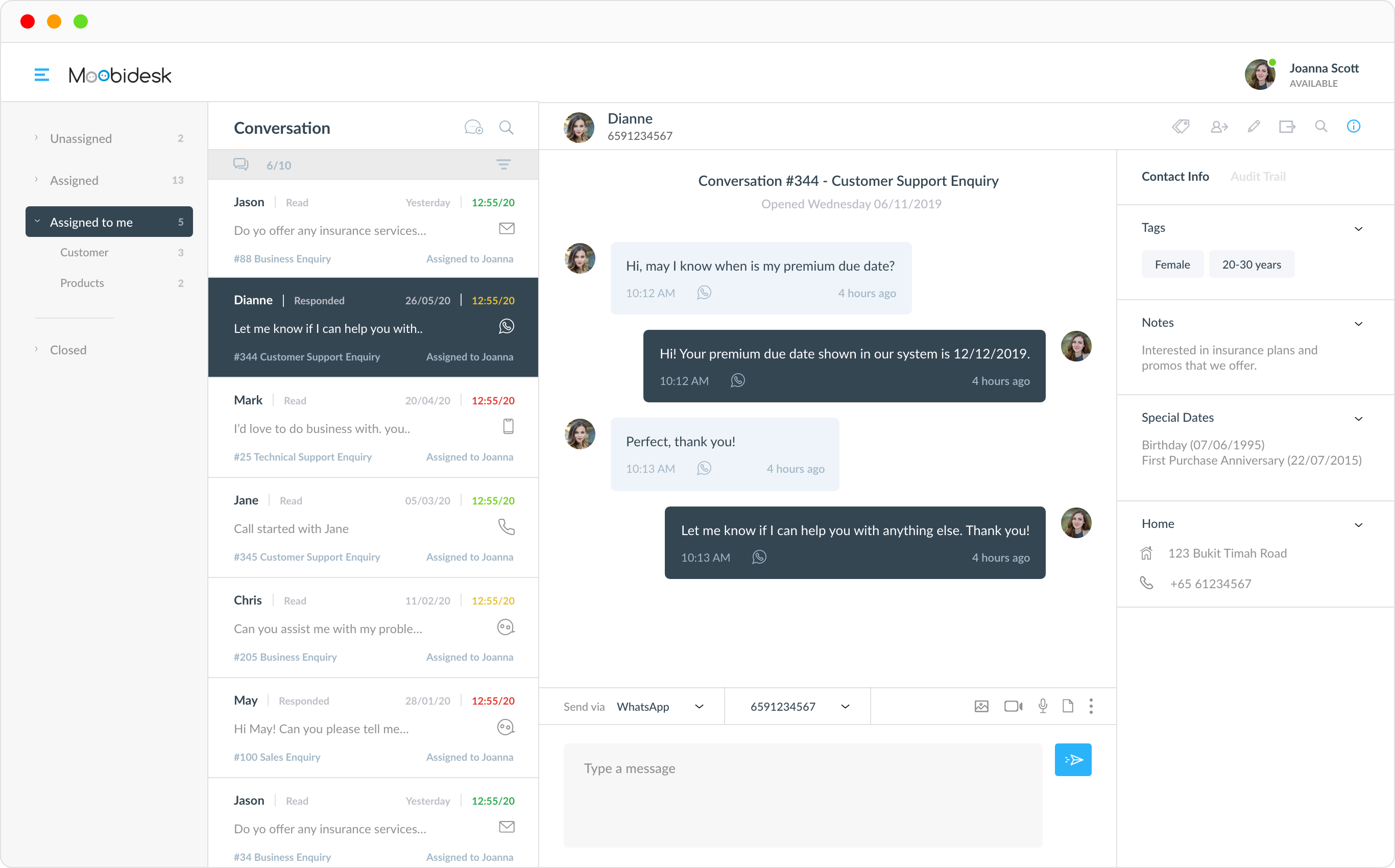Screen dimensions: 1395x868
Task: Click the label/tag icon in chat header
Action: pos(1181,127)
